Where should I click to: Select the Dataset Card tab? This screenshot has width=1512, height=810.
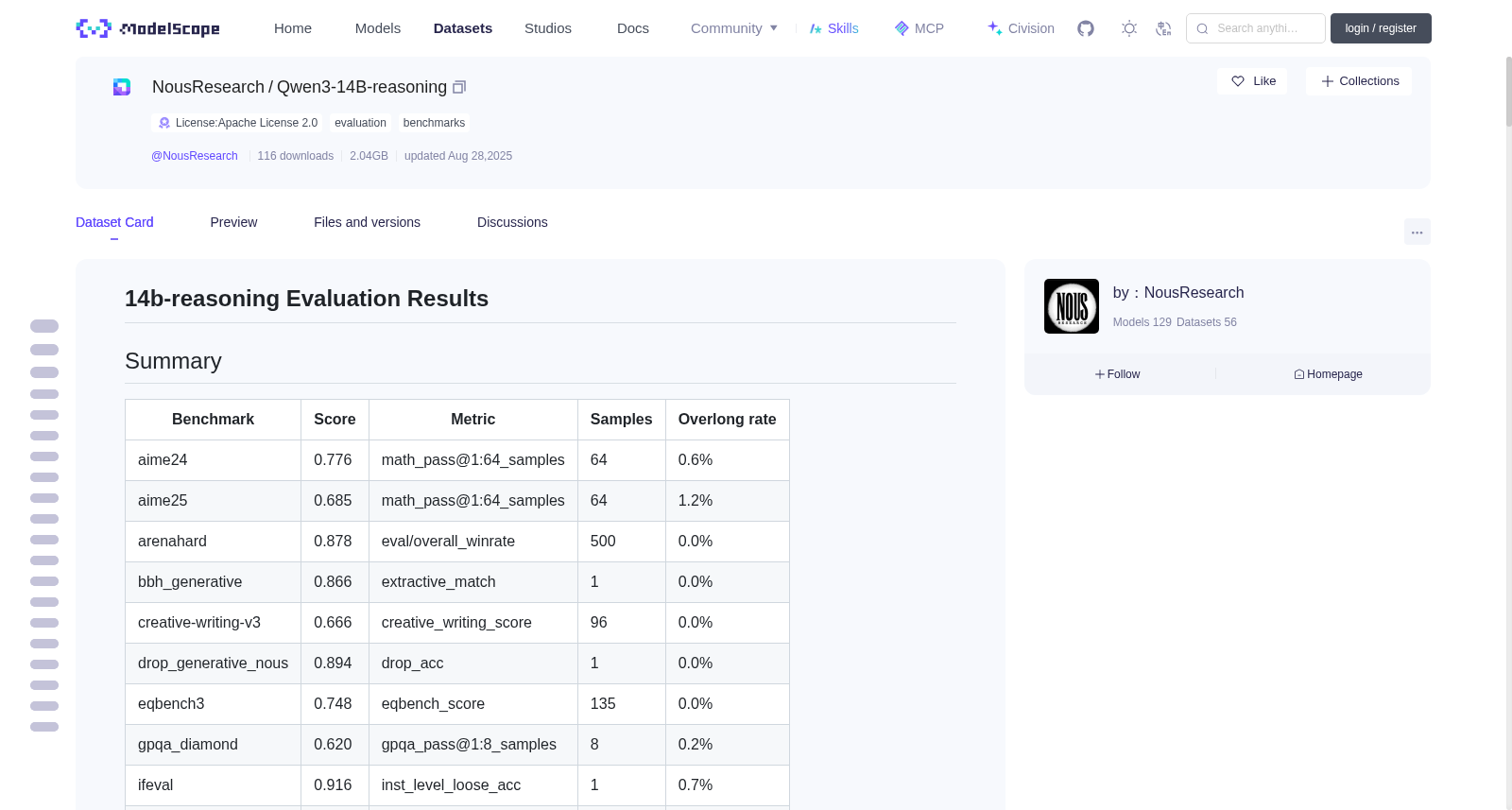[114, 222]
